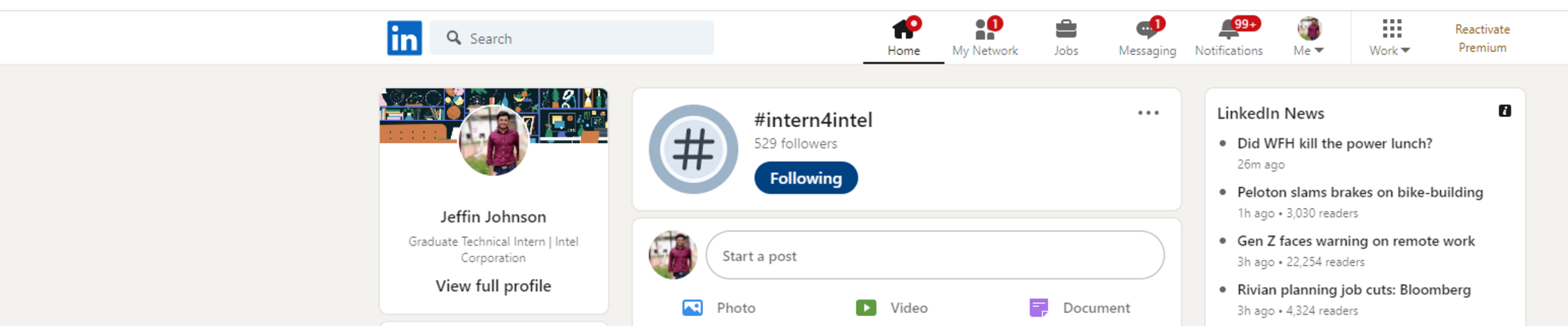The image size is (1568, 326).
Task: Click the Photo upload icon
Action: click(x=692, y=308)
